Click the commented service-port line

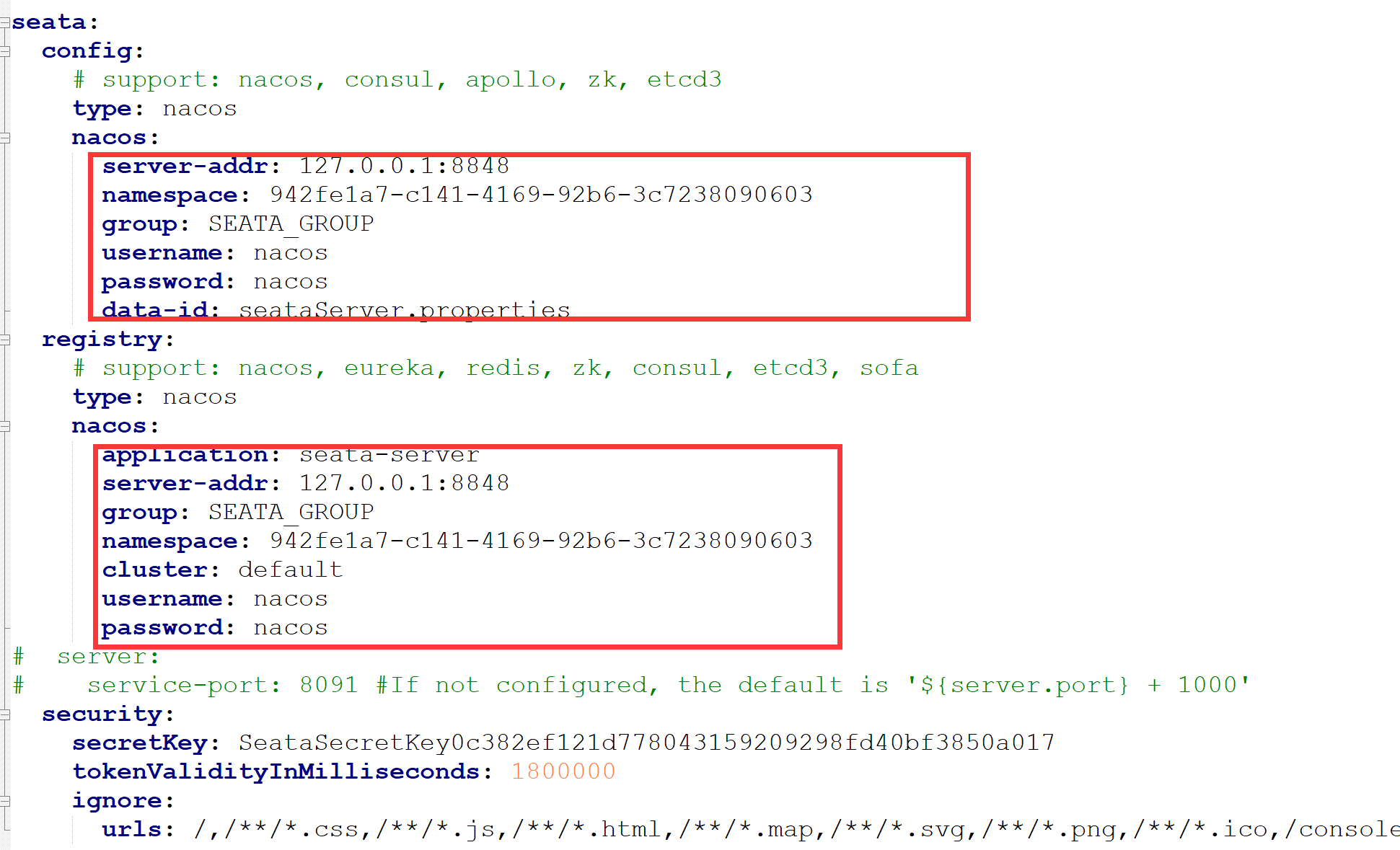pyautogui.click(x=632, y=685)
